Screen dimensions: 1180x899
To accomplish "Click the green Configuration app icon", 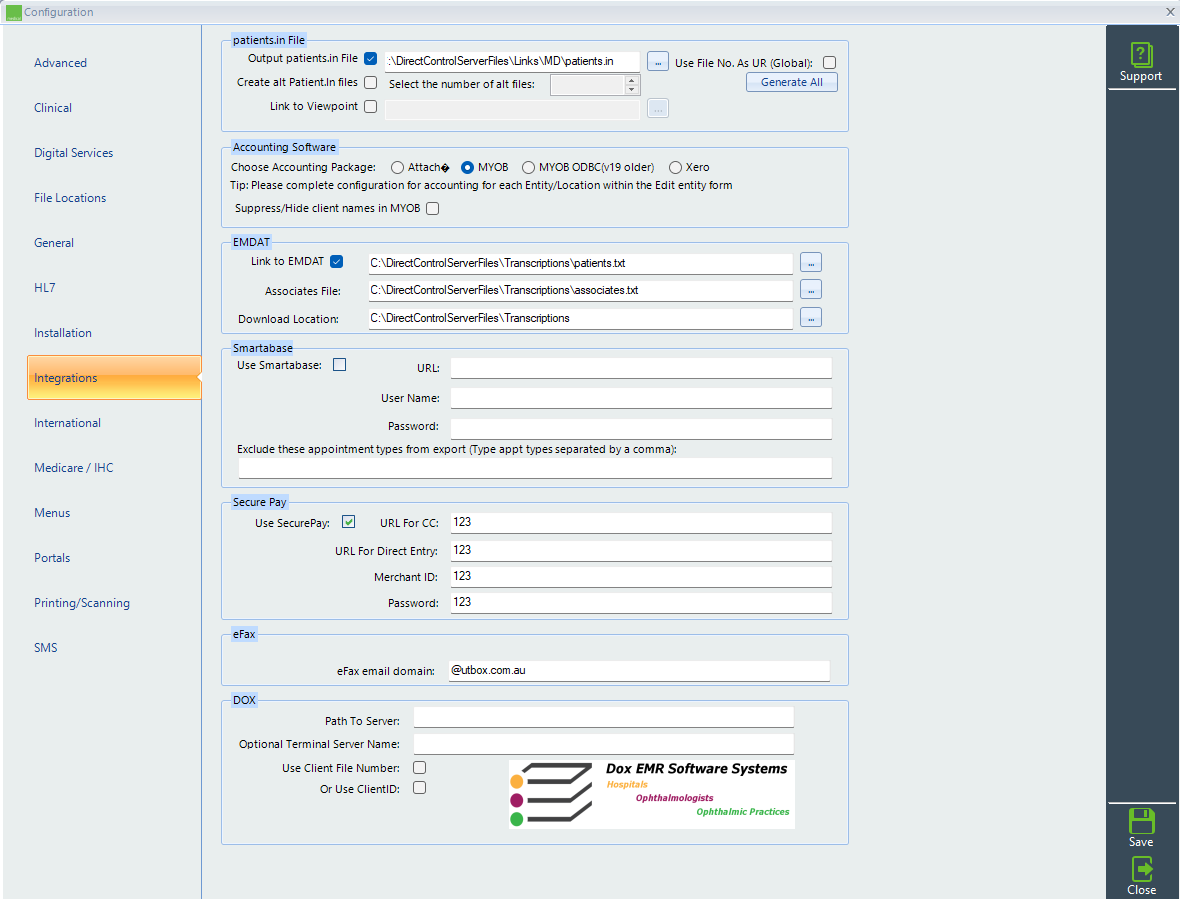I will (x=14, y=12).
